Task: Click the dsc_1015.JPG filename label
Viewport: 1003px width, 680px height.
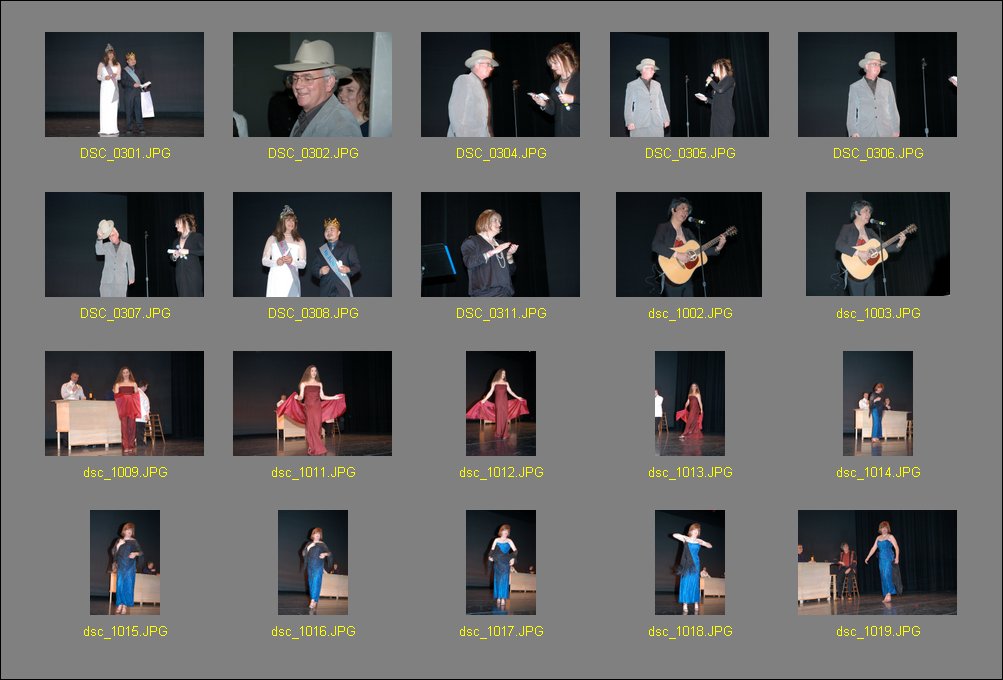Action: point(125,631)
